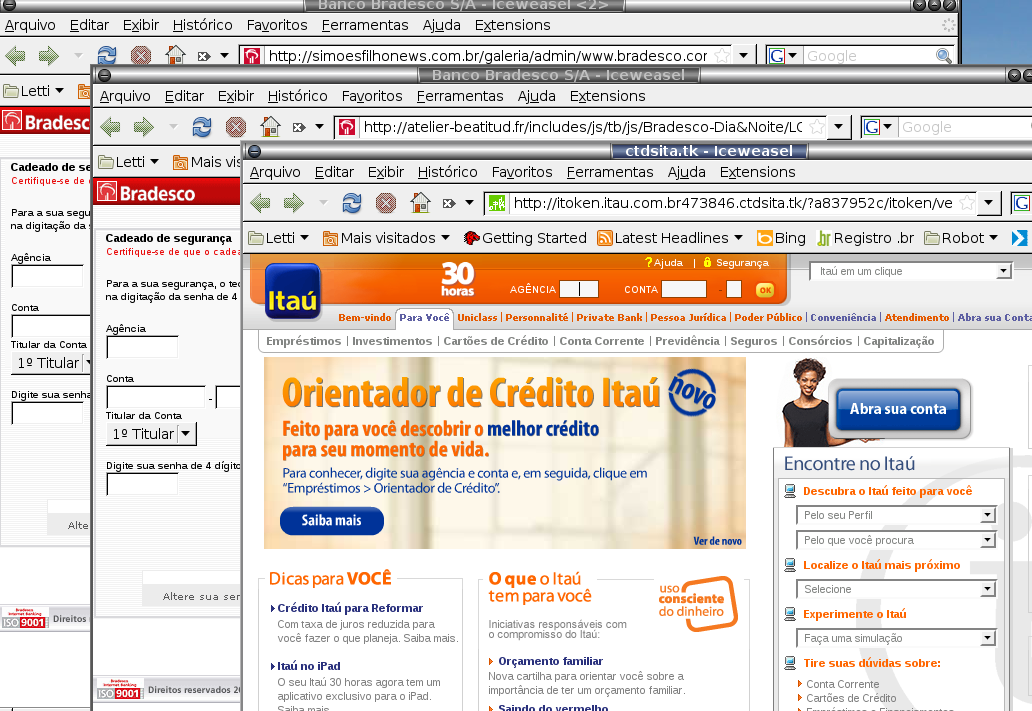Expand the Mais visitados bookmark menu in ctdsita.tk window
The image size is (1032, 711).
pos(386,238)
